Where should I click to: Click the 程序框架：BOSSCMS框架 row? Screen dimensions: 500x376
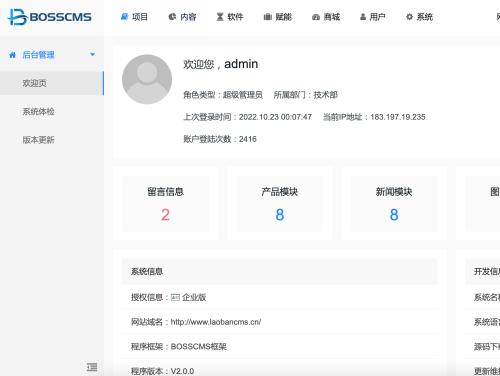[280, 347]
